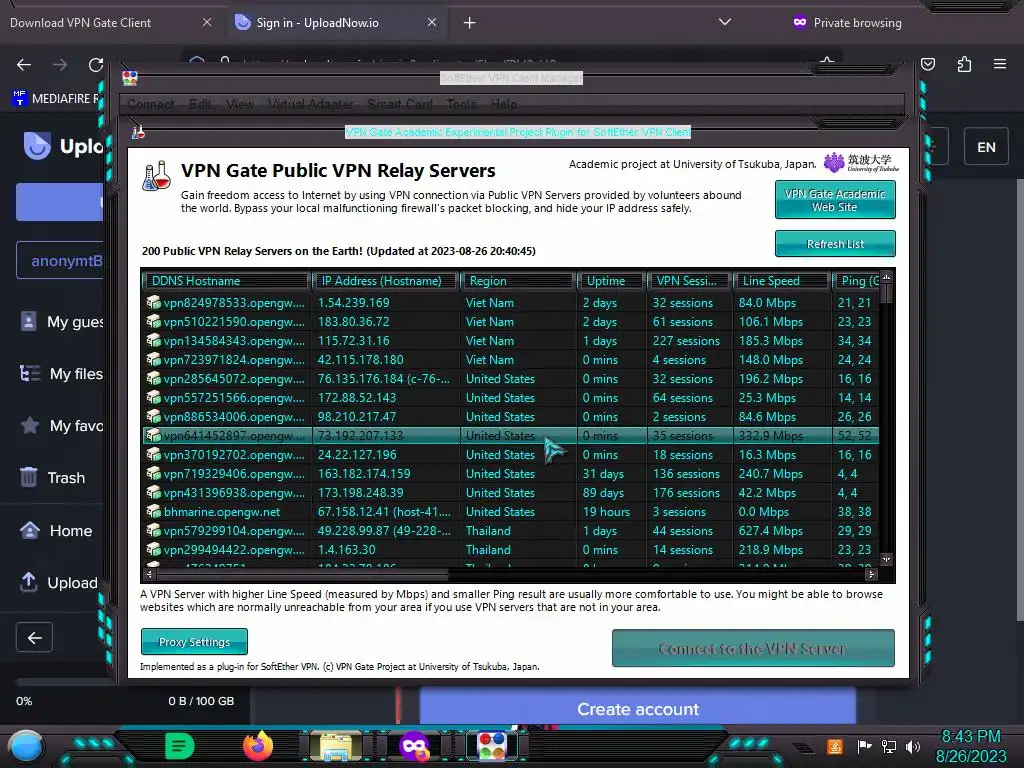Click the horizontal scrollbar thumb of server list
The height and width of the screenshot is (768, 1024).
tap(302, 575)
